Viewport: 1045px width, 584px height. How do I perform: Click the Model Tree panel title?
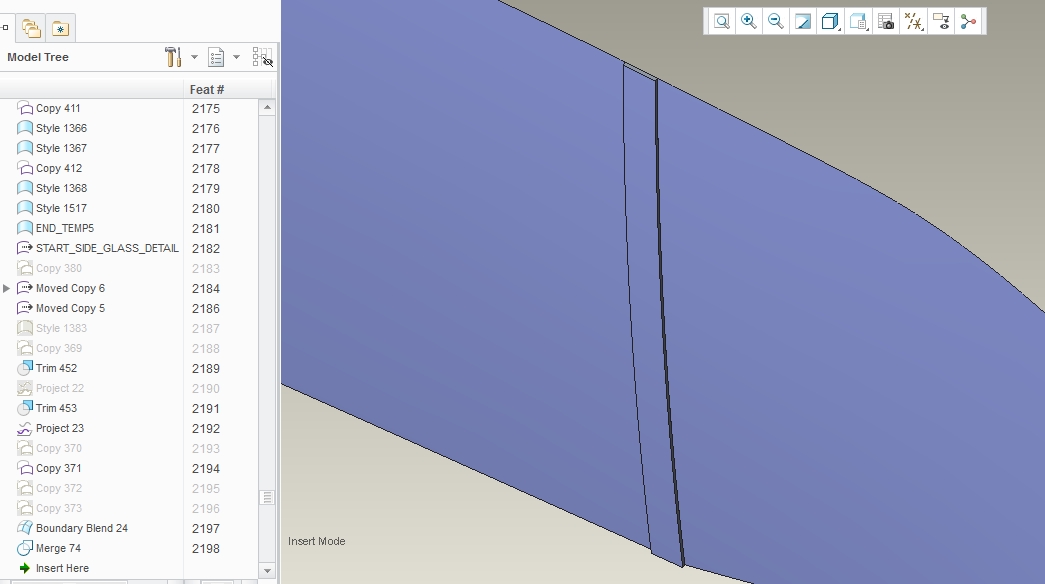pyautogui.click(x=38, y=57)
